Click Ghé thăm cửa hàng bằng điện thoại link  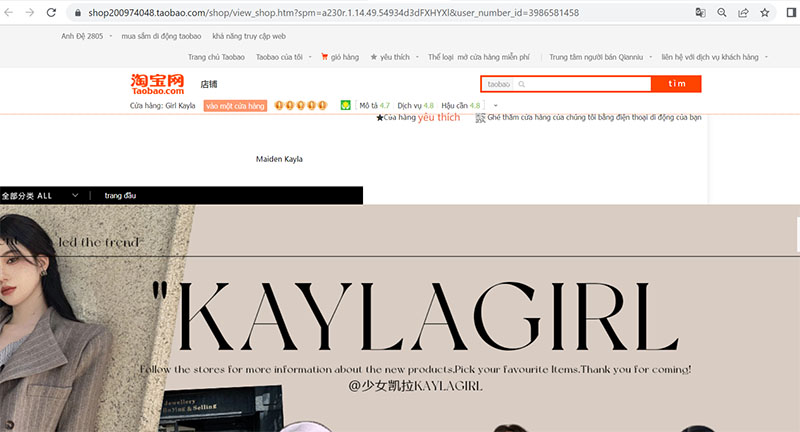(x=594, y=117)
